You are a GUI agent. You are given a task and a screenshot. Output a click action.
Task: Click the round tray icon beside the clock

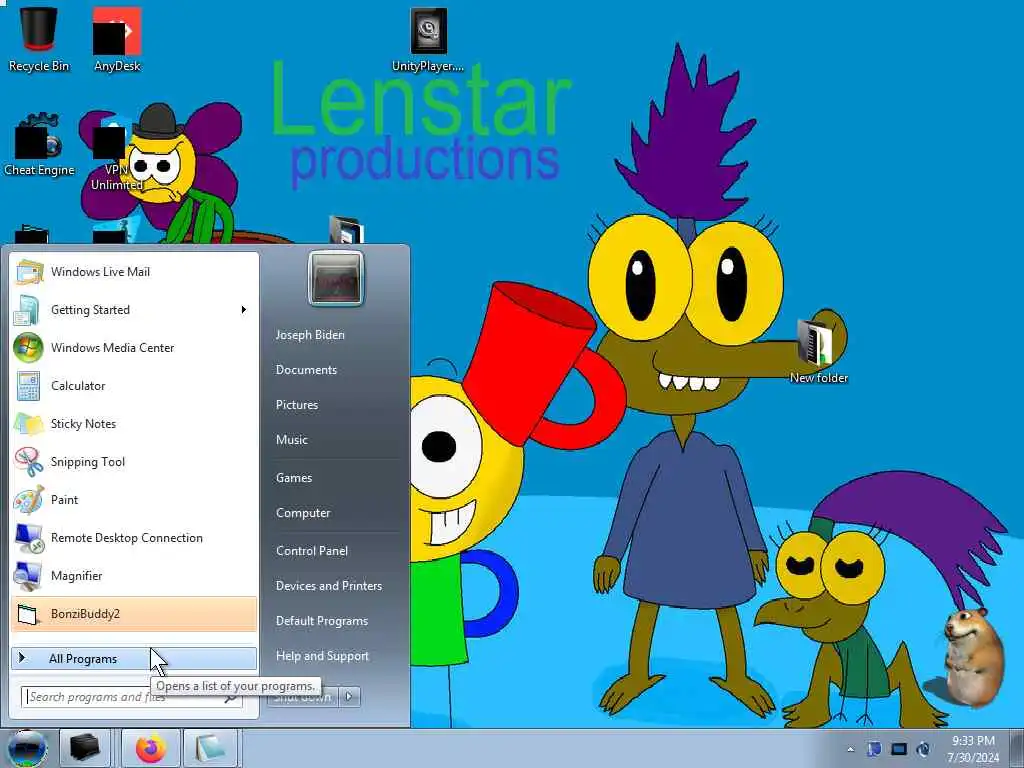point(923,749)
